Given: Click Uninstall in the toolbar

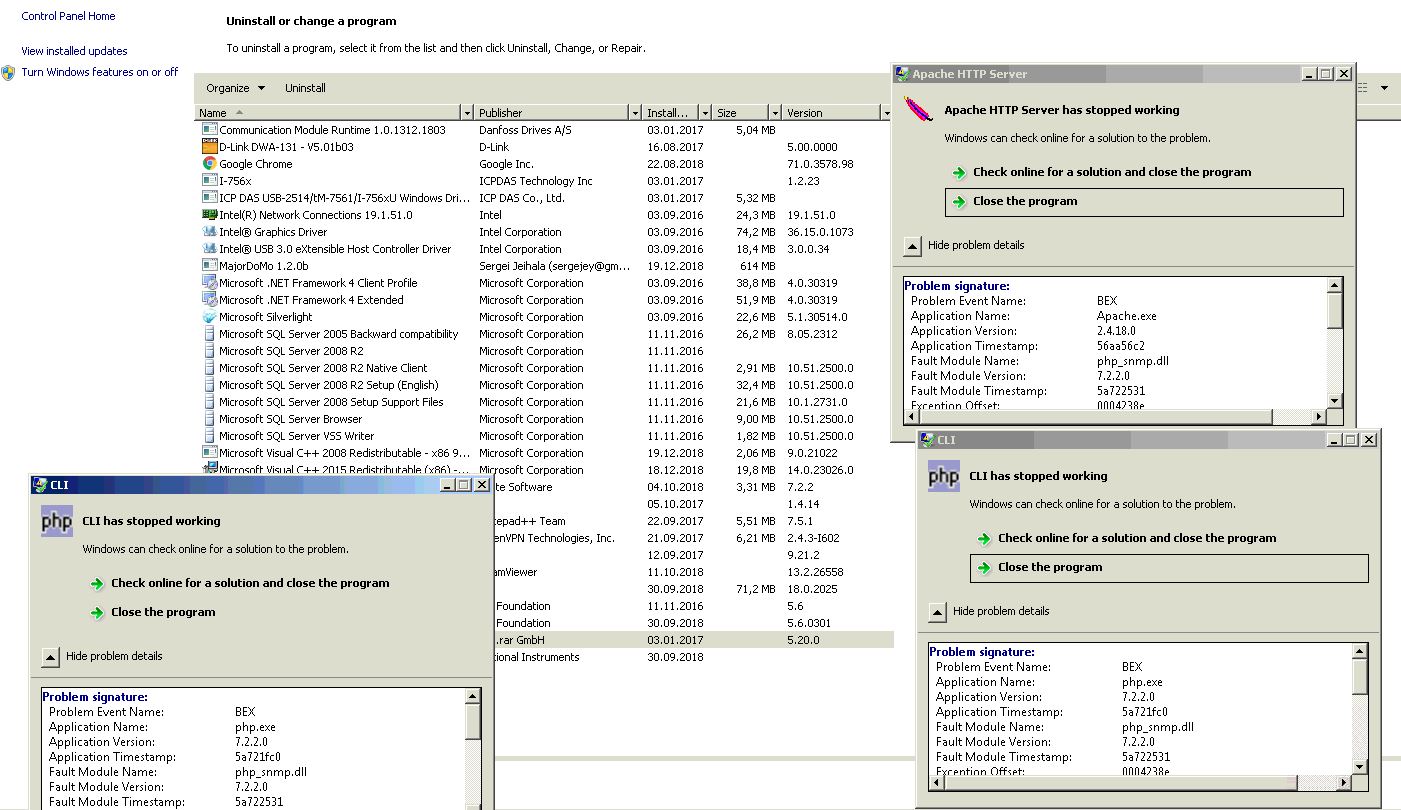Looking at the screenshot, I should (305, 88).
